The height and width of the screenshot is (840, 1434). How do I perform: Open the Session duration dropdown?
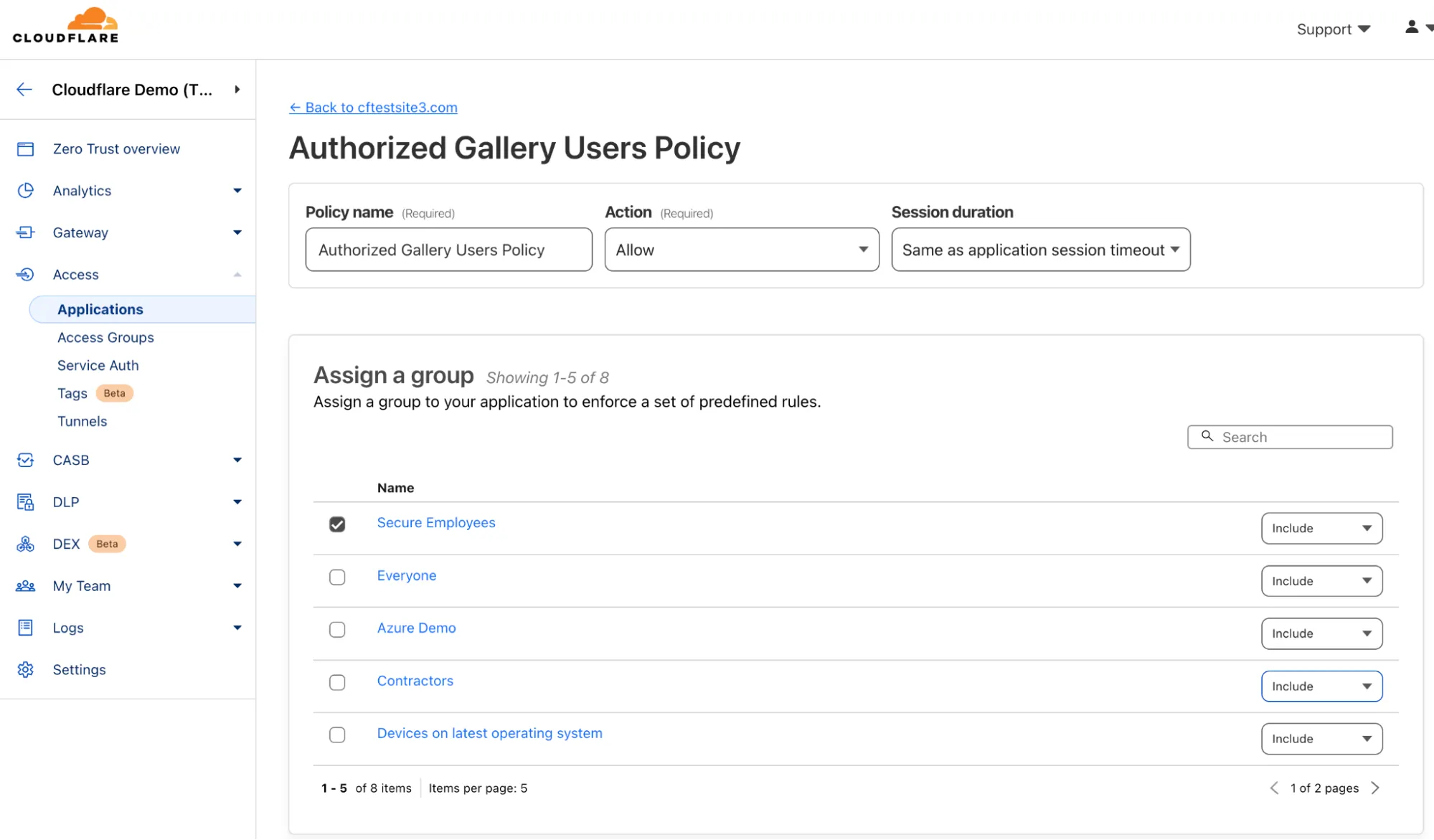point(1039,250)
